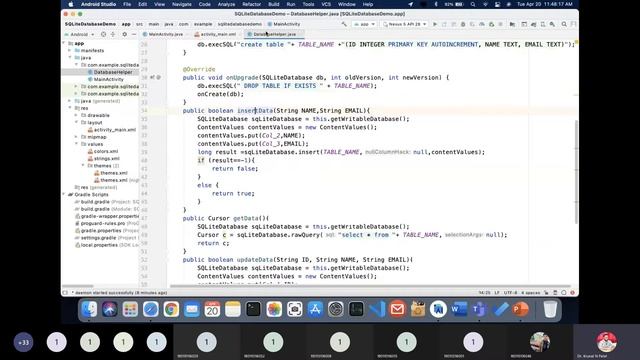Open Notes from the Dock
This screenshot has width=640, height=360.
(x=233, y=309)
